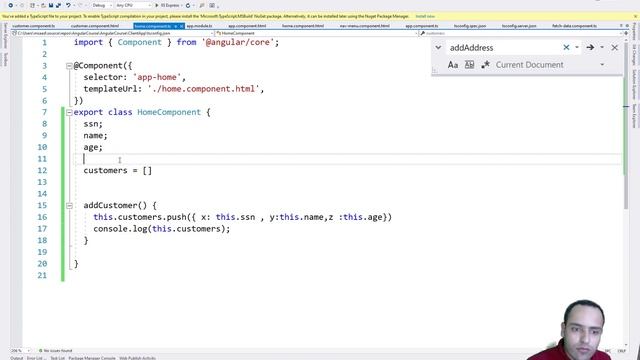Switch to fetch-data.component.ts tab

point(574,26)
